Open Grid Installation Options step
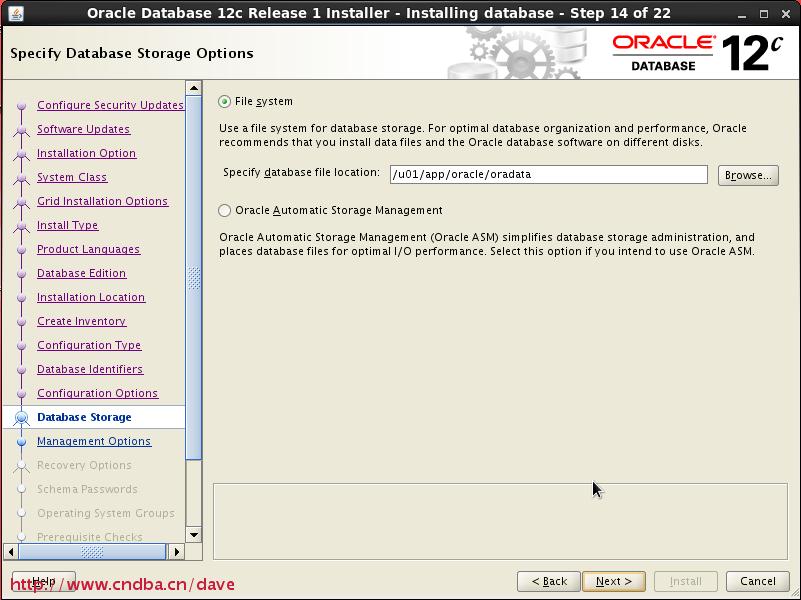Viewport: 801px width, 600px height. click(x=103, y=201)
